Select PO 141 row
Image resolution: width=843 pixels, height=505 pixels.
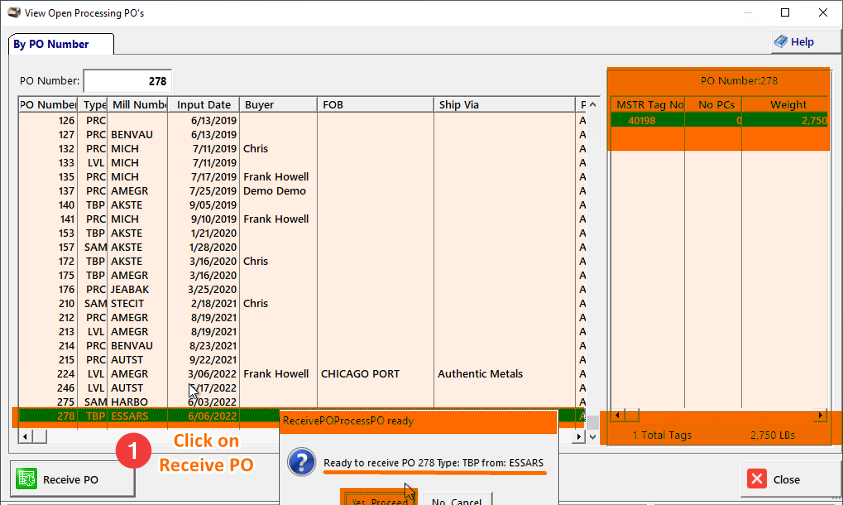[x=302, y=219]
